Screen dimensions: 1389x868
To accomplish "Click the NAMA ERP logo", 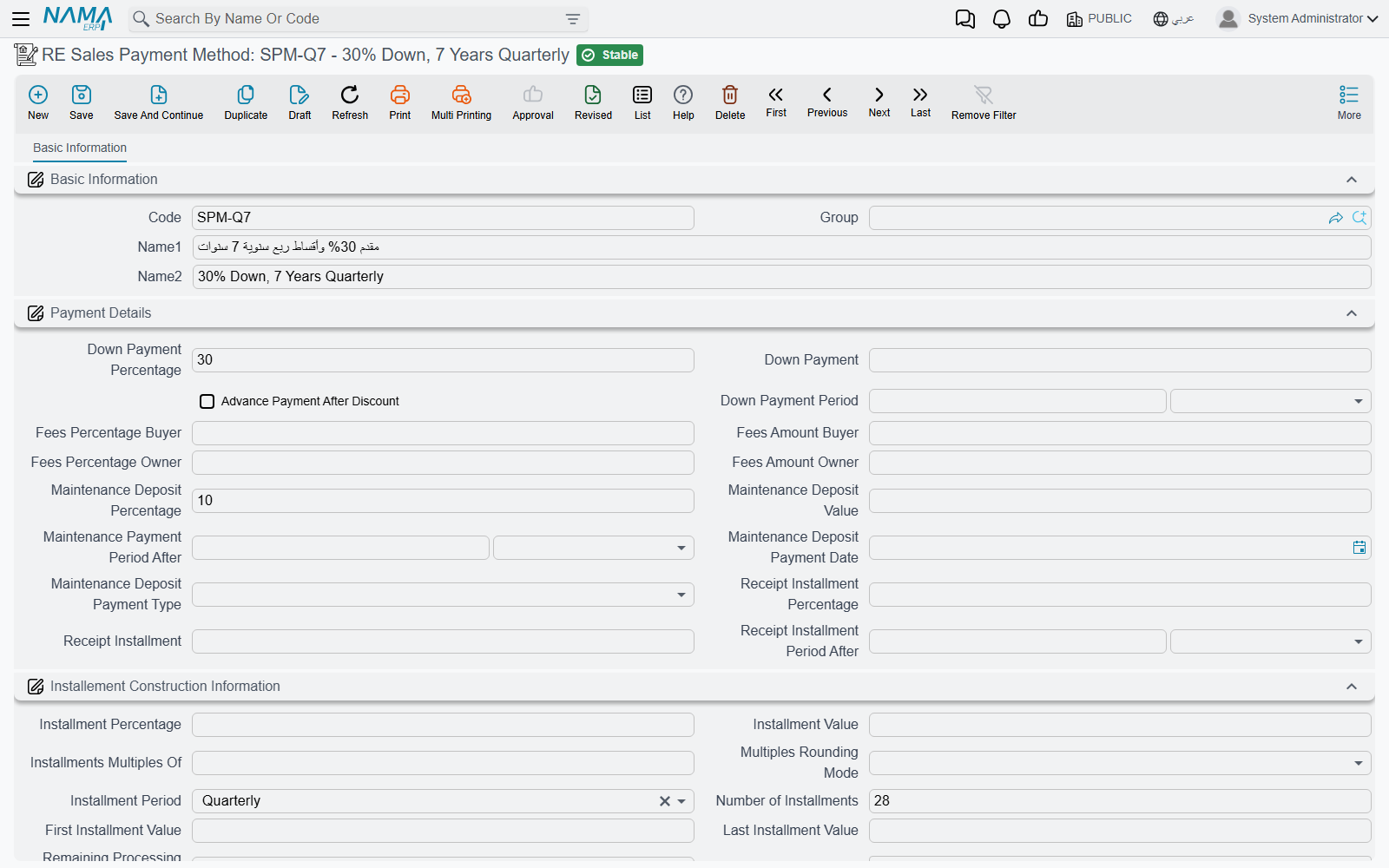I will 78,18.
